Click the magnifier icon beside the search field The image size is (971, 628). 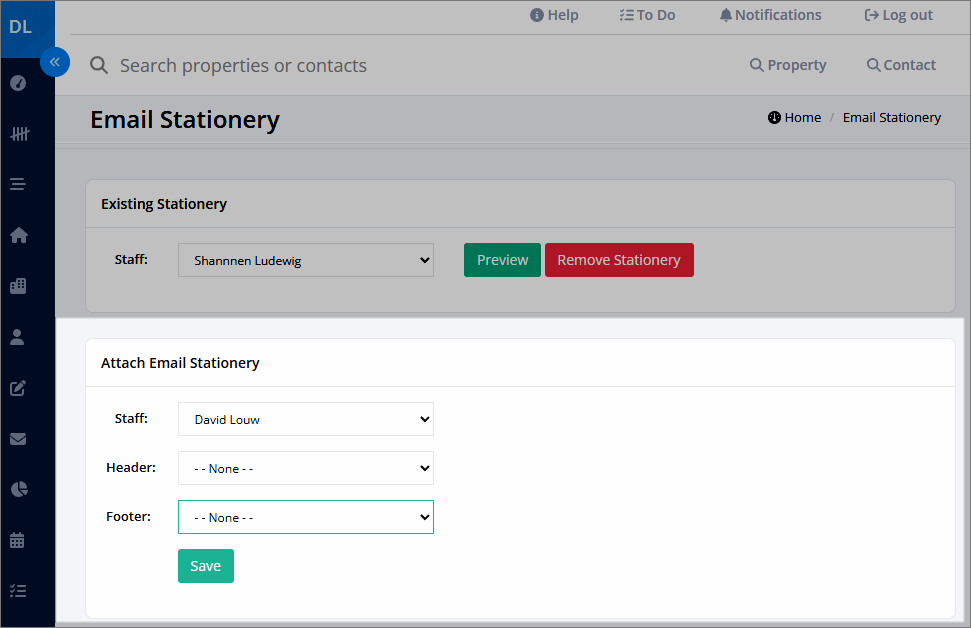click(98, 65)
